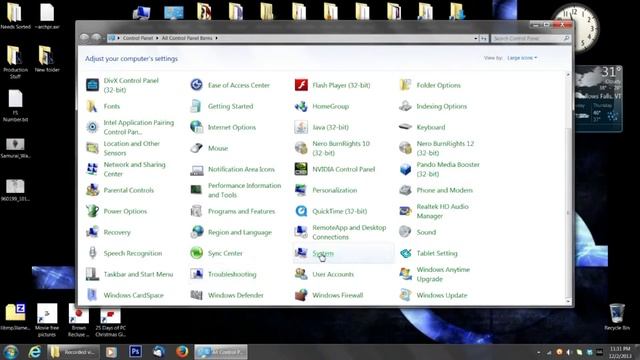Open the Fonts icon
Image resolution: width=640 pixels, height=360 pixels.
coord(92,106)
